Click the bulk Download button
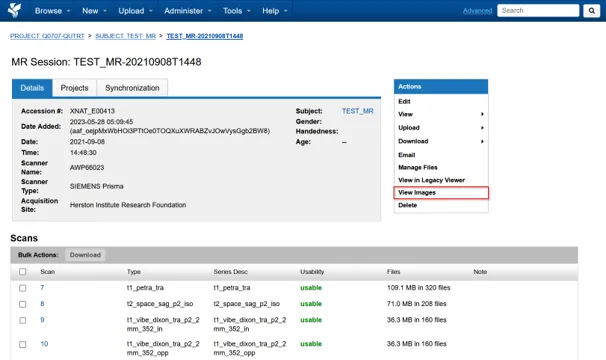606x360 pixels. pos(85,255)
